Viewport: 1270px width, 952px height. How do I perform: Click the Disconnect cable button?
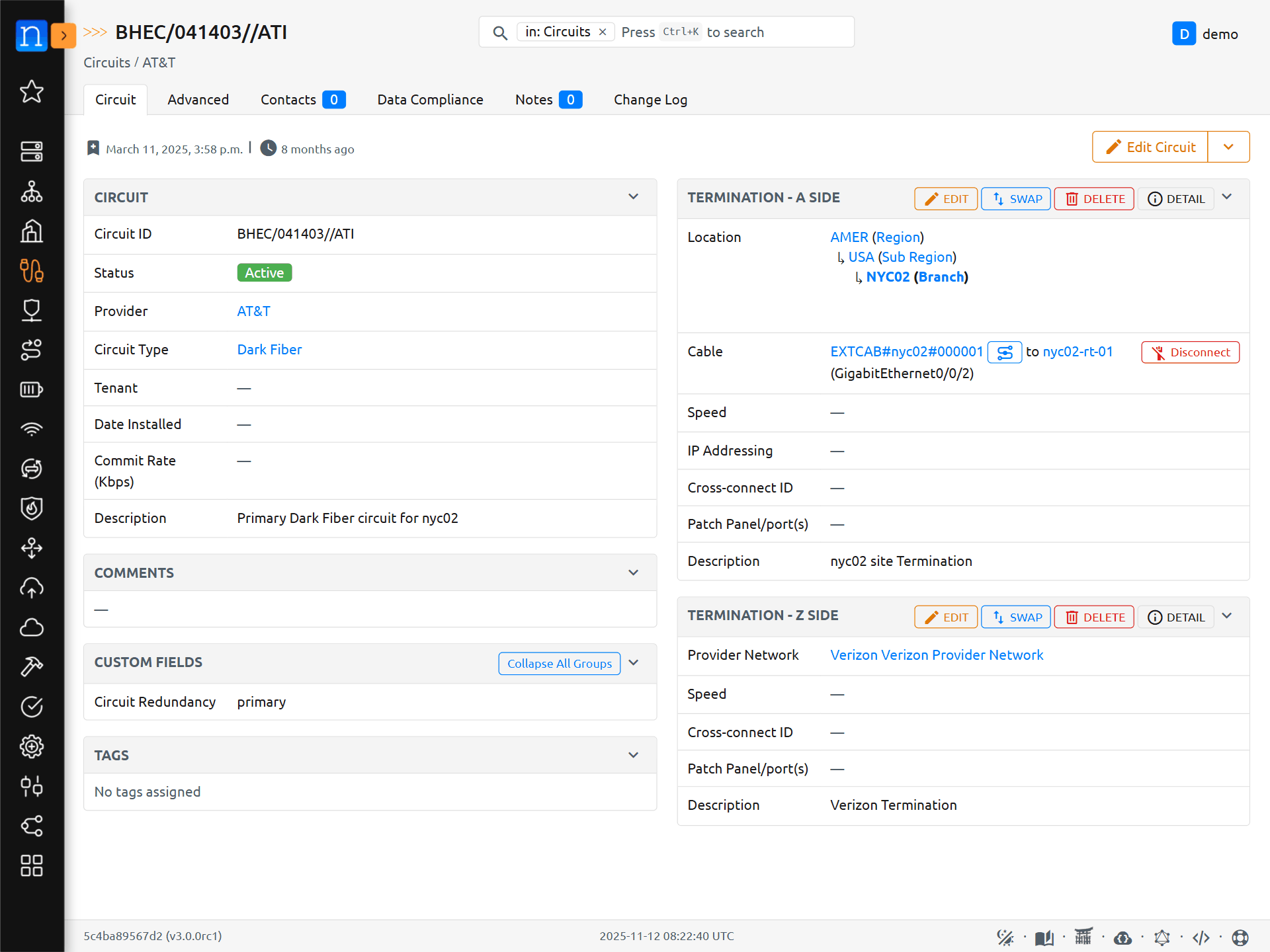[1190, 352]
